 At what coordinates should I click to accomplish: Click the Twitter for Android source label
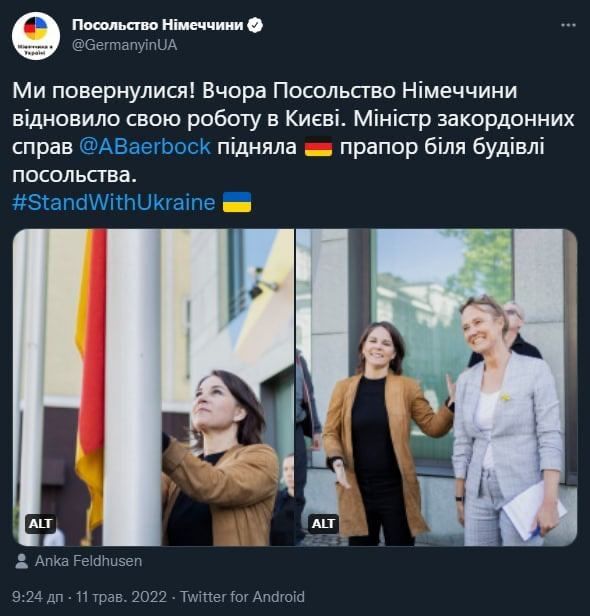click(242, 597)
